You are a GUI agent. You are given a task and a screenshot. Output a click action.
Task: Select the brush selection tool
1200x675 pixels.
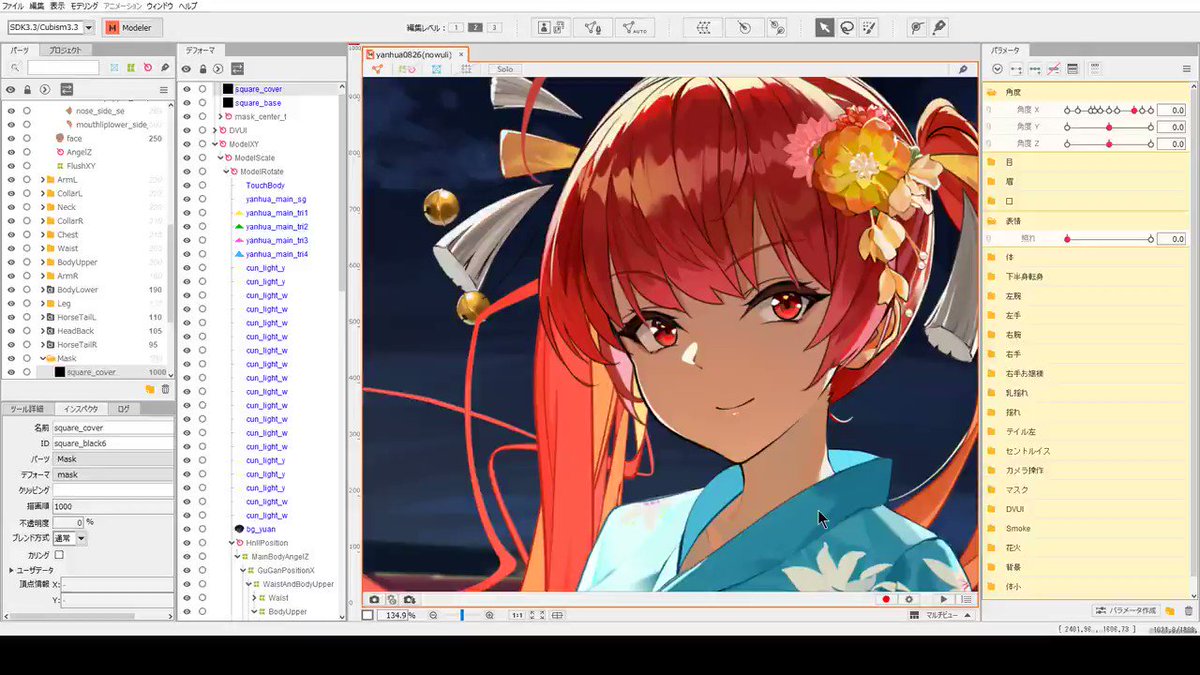[x=870, y=28]
